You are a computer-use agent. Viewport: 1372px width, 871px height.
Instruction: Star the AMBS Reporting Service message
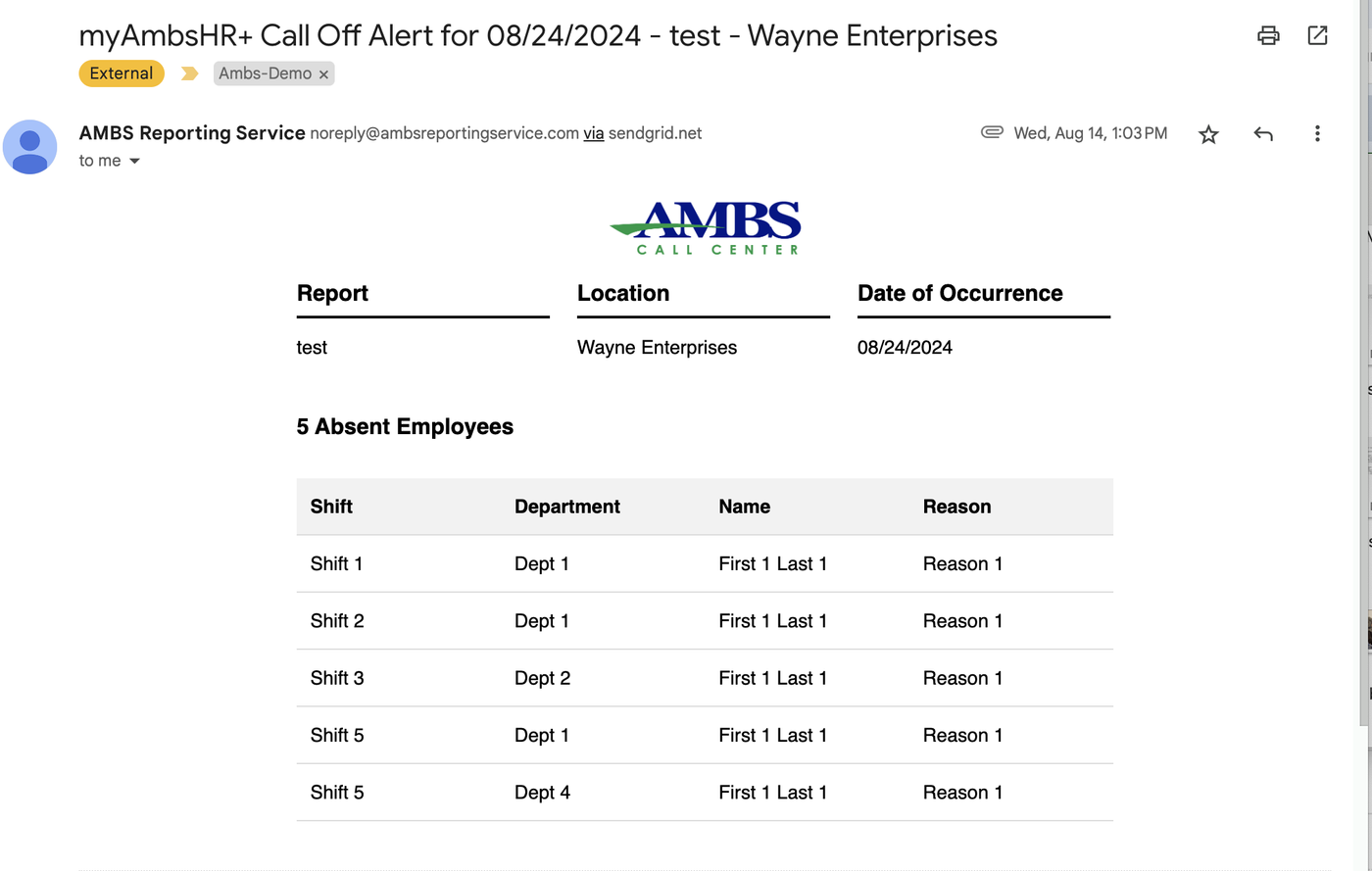click(1208, 133)
